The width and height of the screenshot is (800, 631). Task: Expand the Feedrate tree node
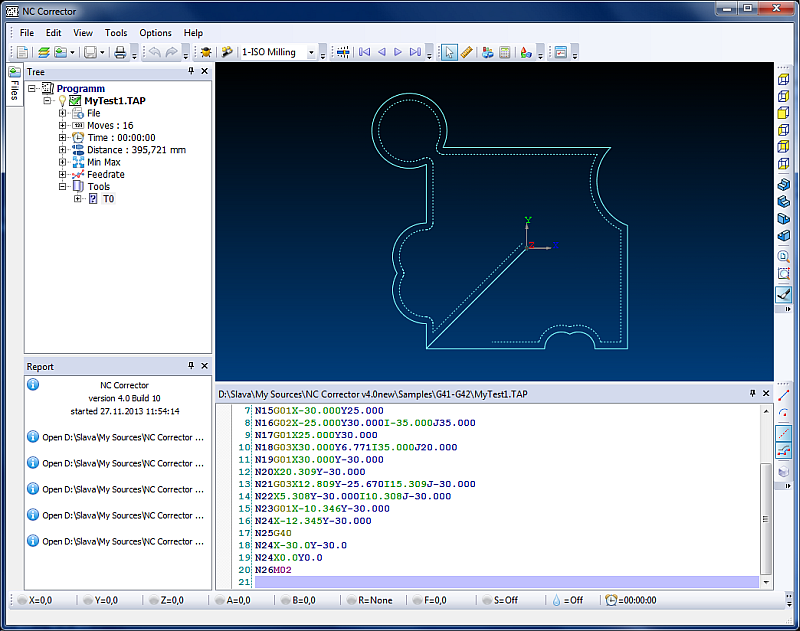coord(63,174)
